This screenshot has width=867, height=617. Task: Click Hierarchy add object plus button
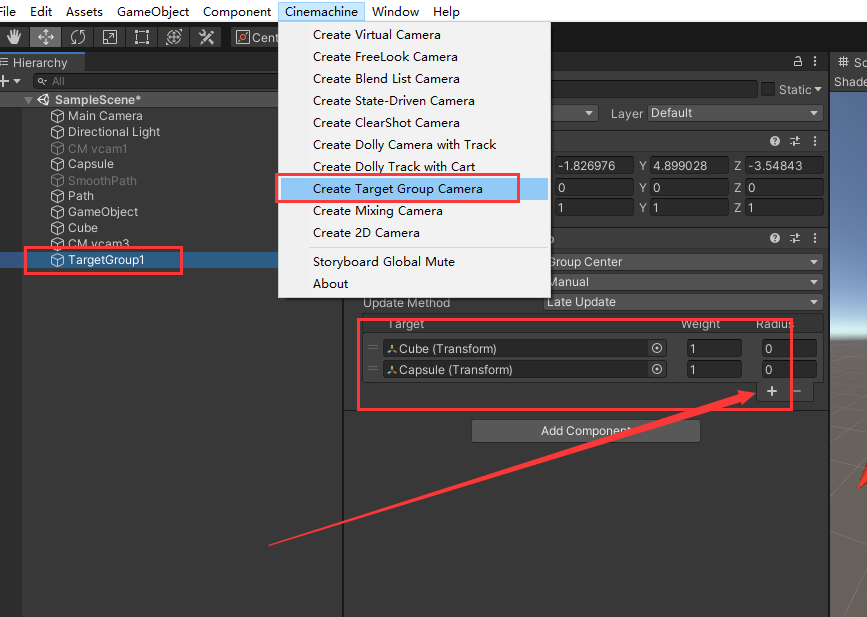(x=5, y=81)
